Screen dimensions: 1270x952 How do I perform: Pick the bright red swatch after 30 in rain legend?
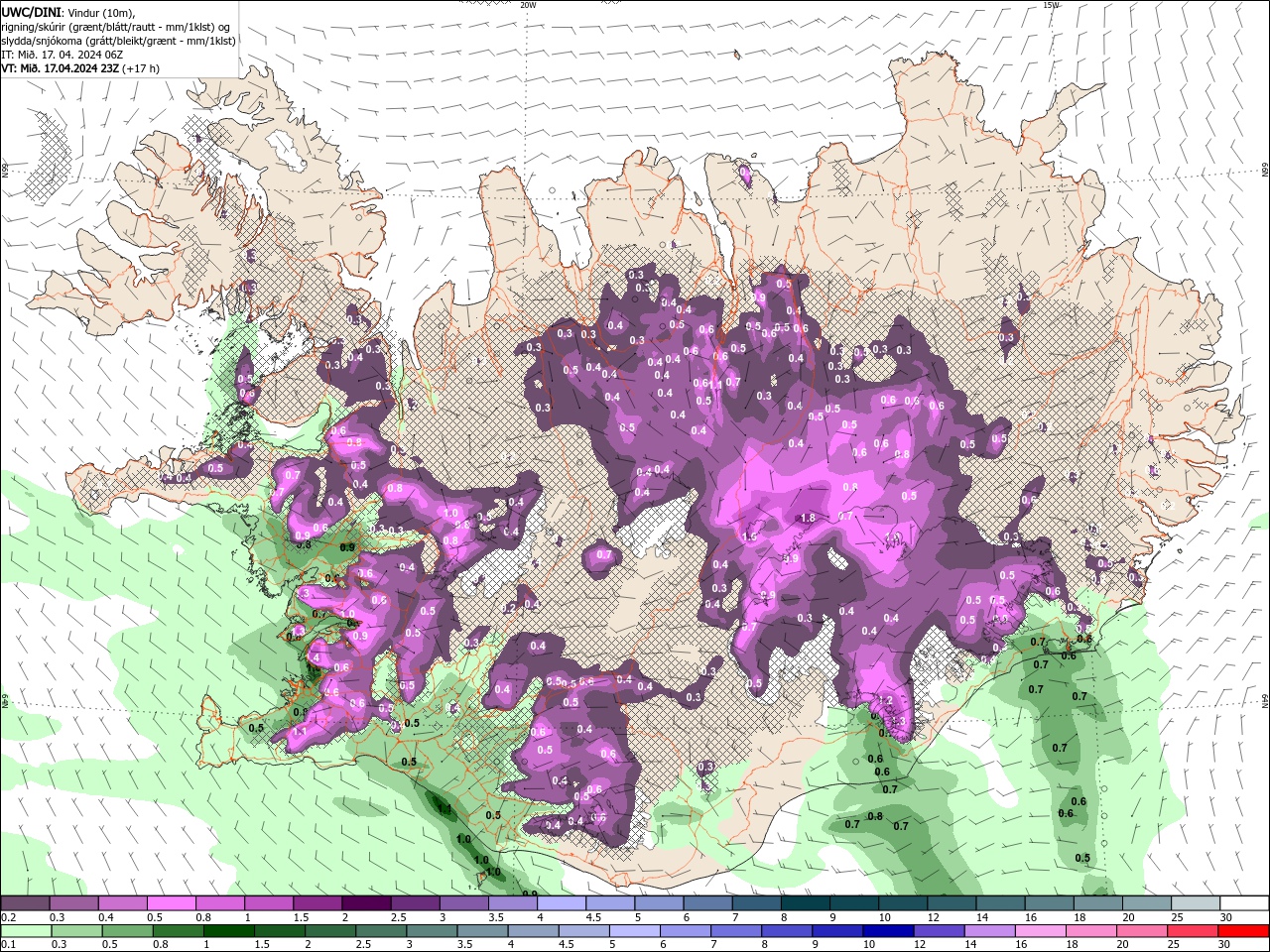pos(1244,931)
